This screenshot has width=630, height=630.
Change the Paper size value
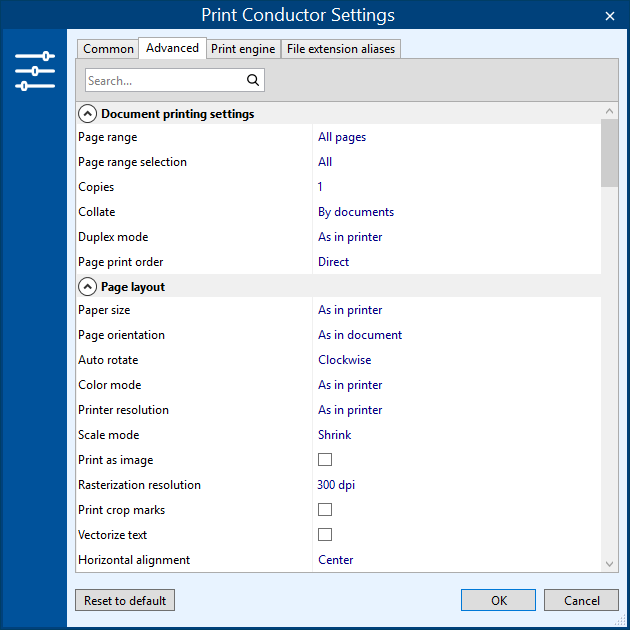point(456,310)
